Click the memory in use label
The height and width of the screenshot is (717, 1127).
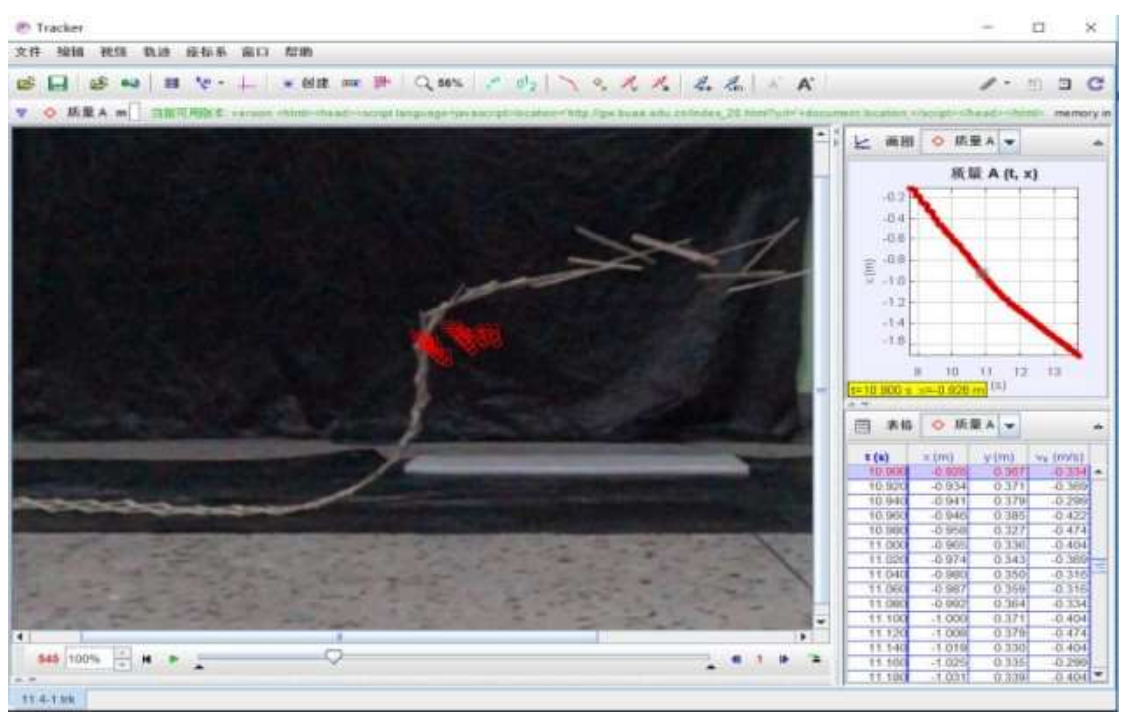[1082, 113]
